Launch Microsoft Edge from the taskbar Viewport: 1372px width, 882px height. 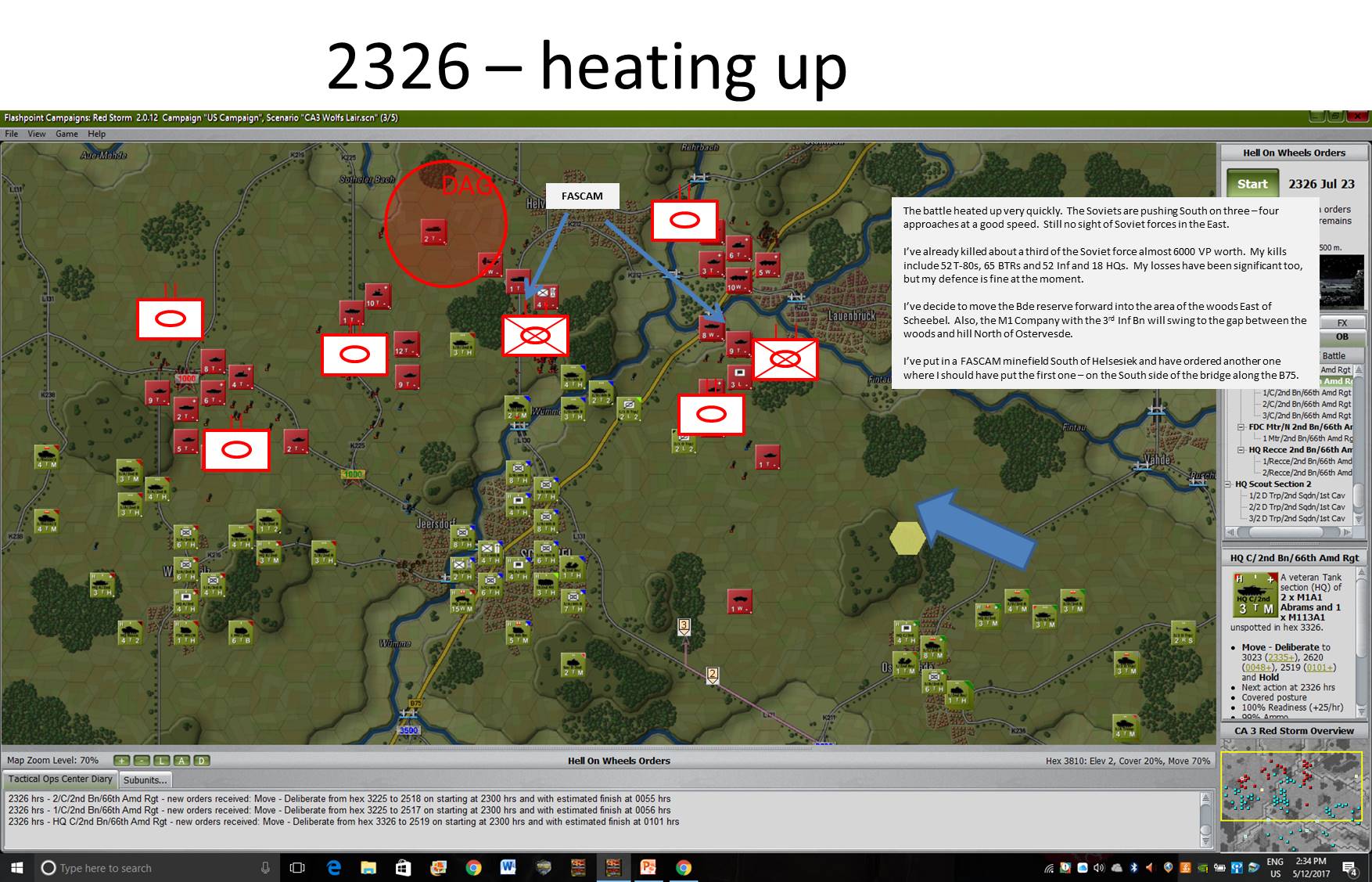pos(334,867)
